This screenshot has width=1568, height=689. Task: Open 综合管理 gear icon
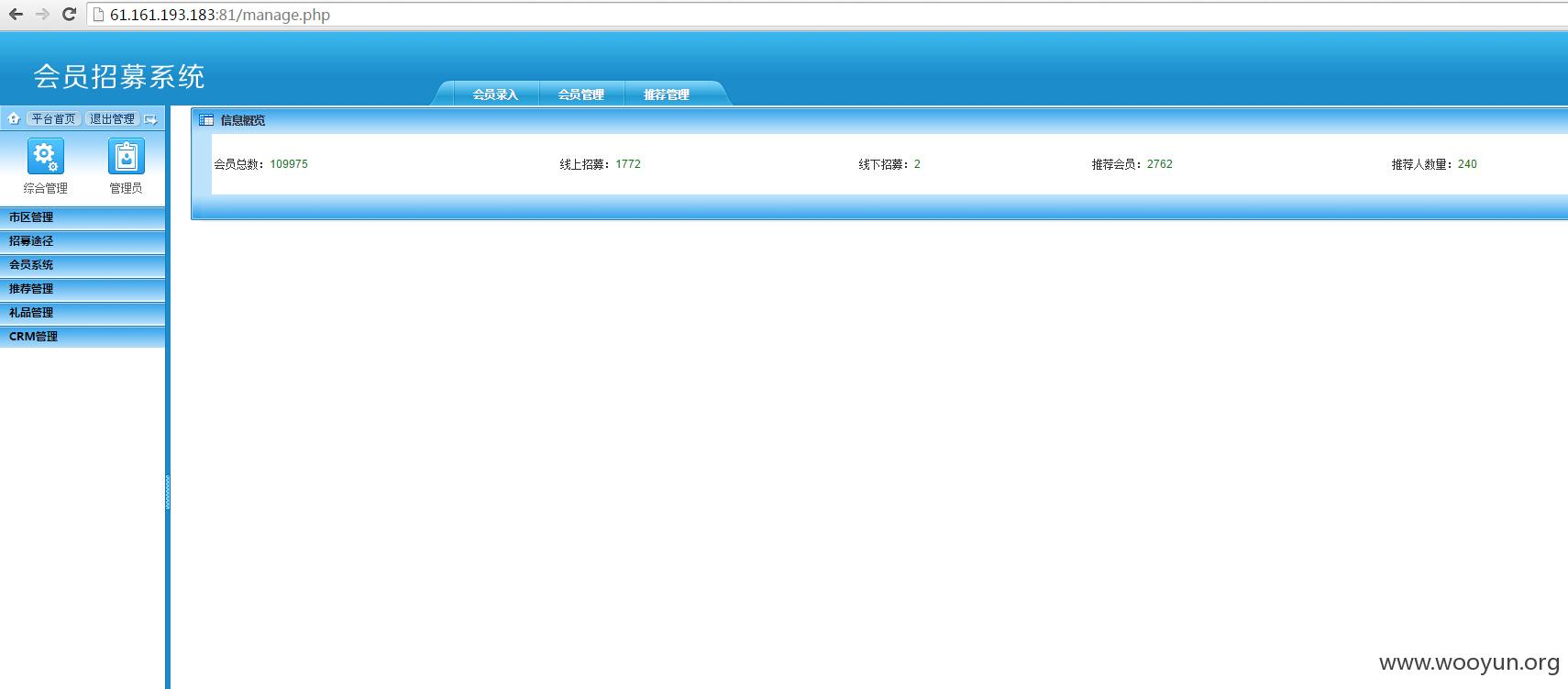[45, 157]
